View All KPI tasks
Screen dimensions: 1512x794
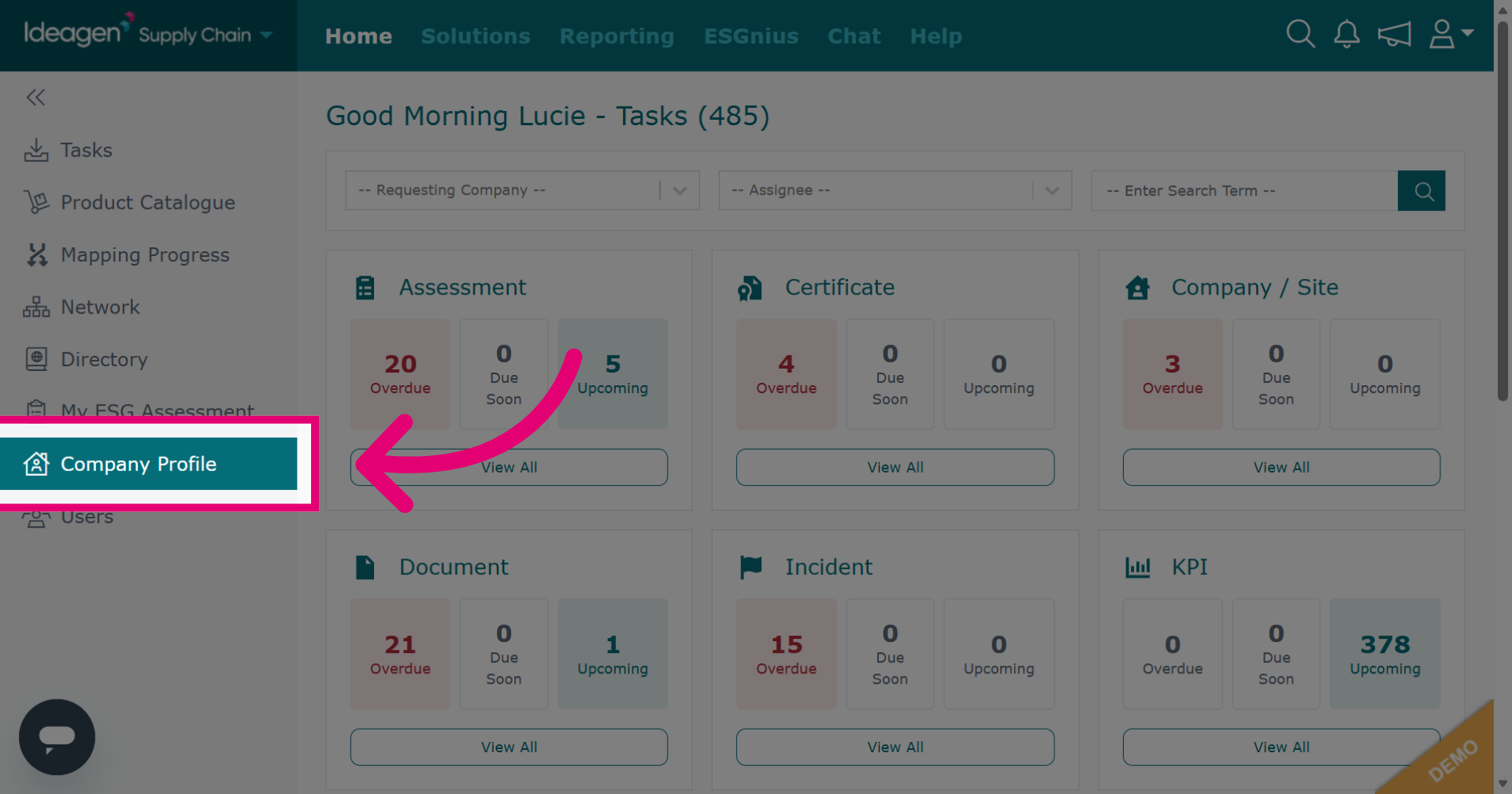pyautogui.click(x=1281, y=747)
